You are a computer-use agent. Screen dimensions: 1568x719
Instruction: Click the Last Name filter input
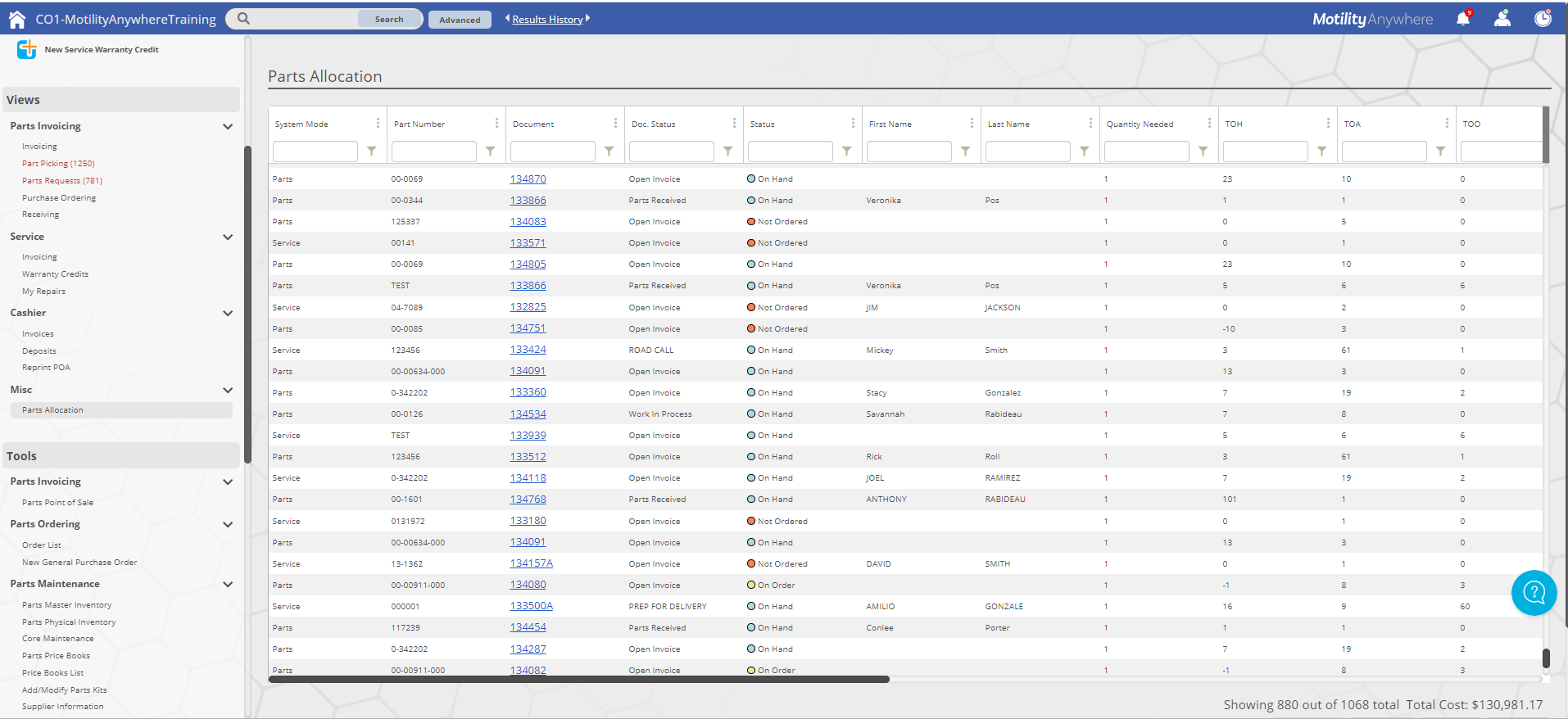pos(1028,151)
